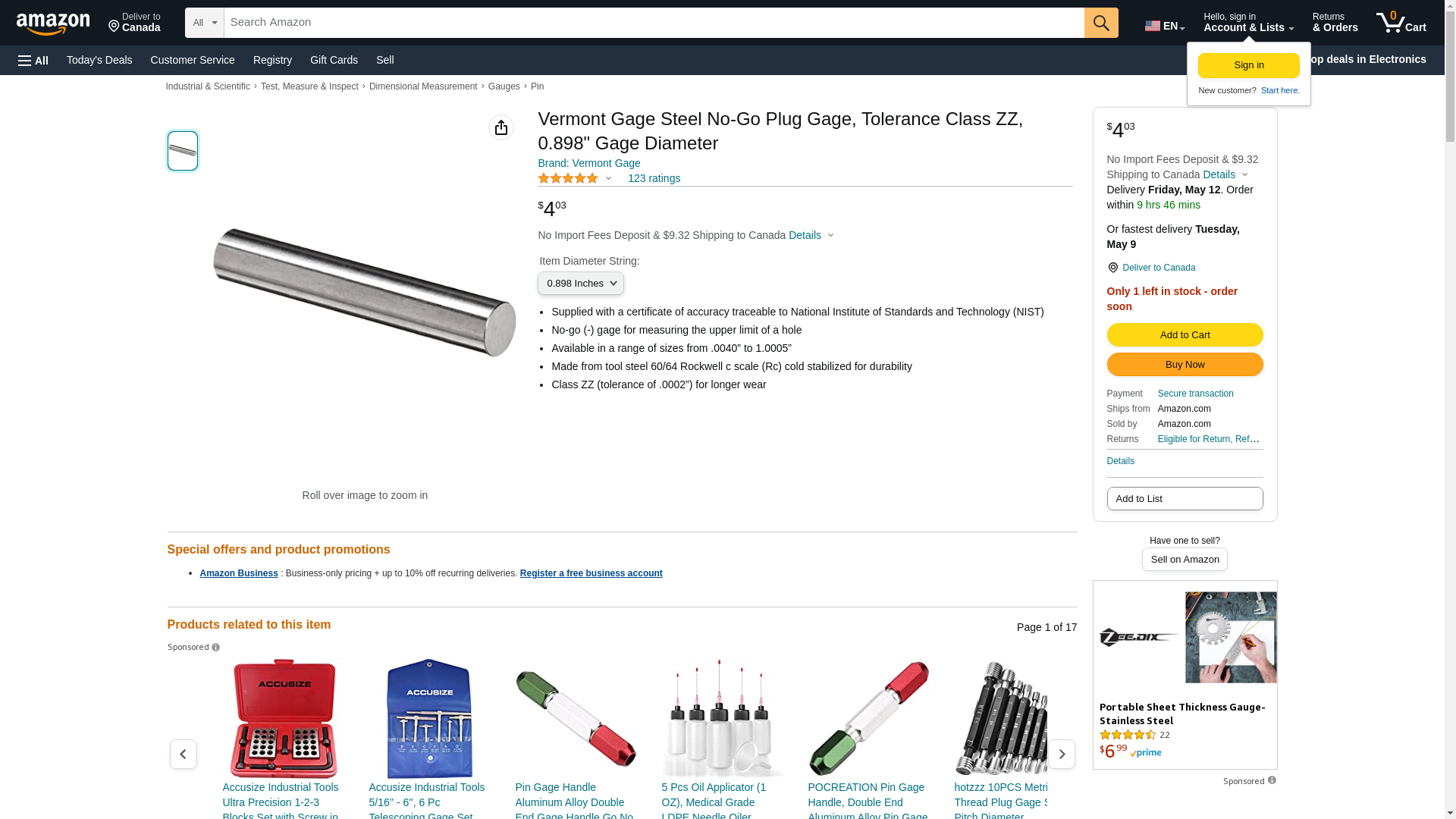Click the share icon on product image
This screenshot has height=819, width=1456.
tap(501, 127)
